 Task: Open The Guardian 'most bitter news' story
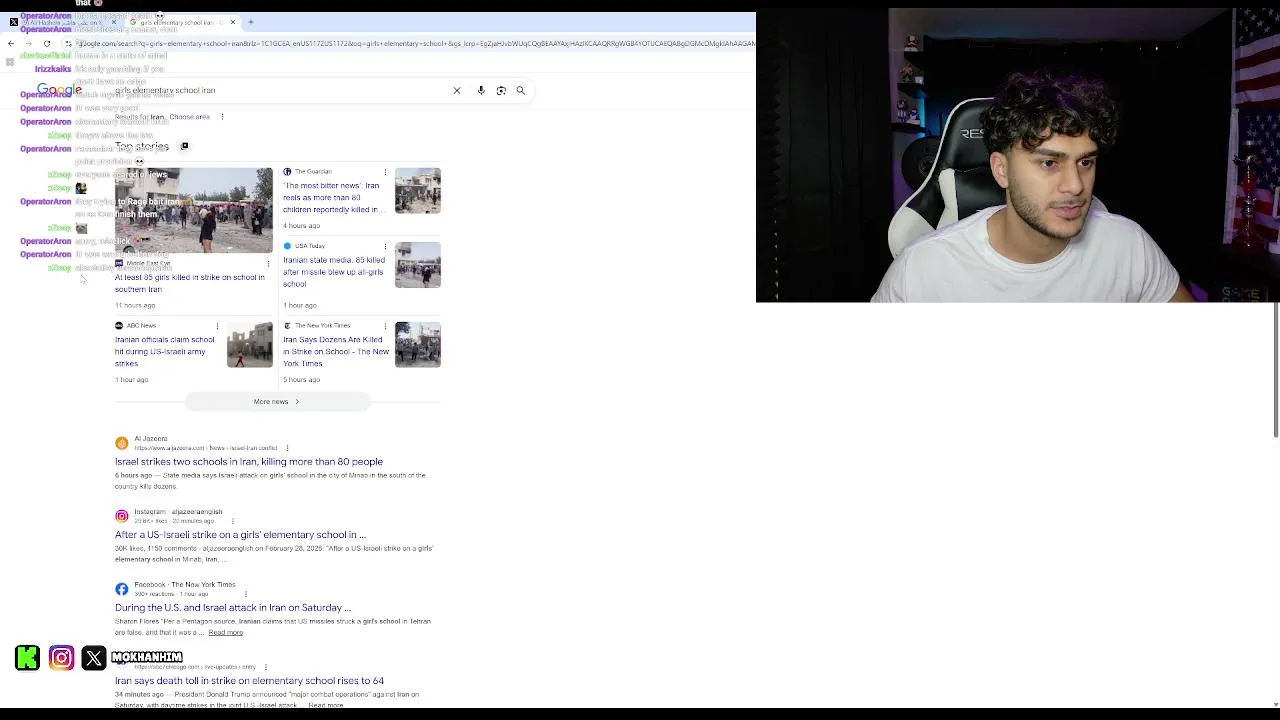pyautogui.click(x=333, y=198)
